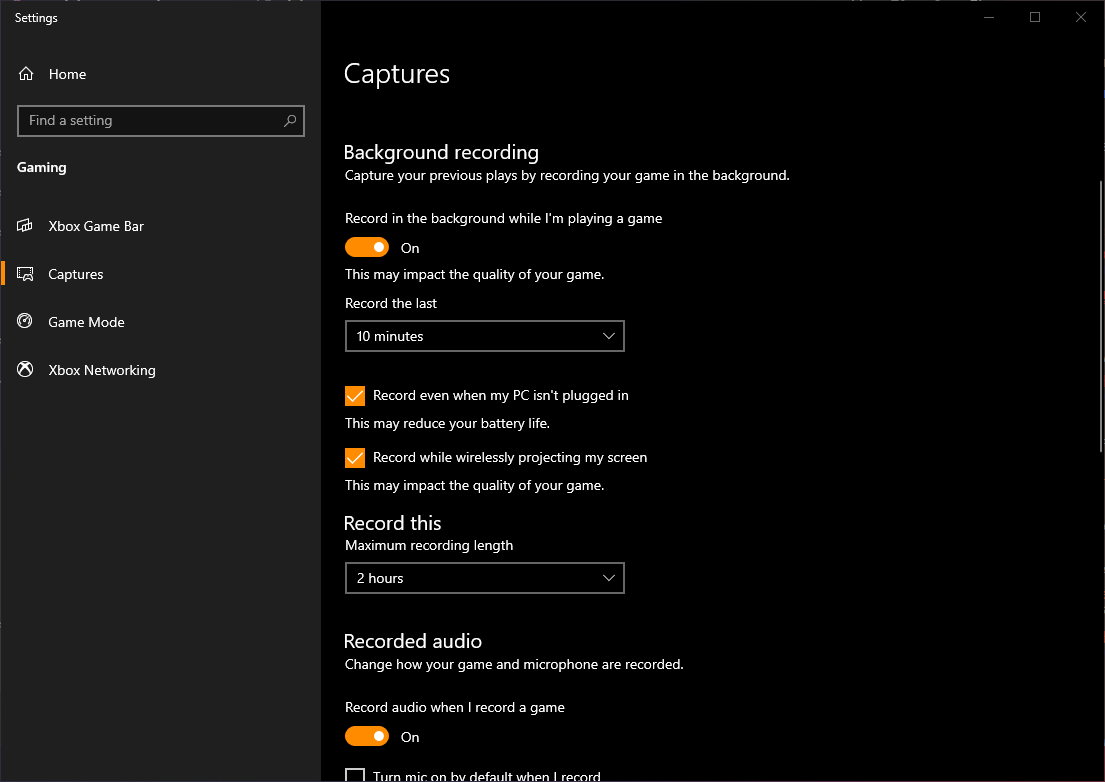Turn off background recording toggle
This screenshot has width=1105, height=782.
click(x=366, y=247)
